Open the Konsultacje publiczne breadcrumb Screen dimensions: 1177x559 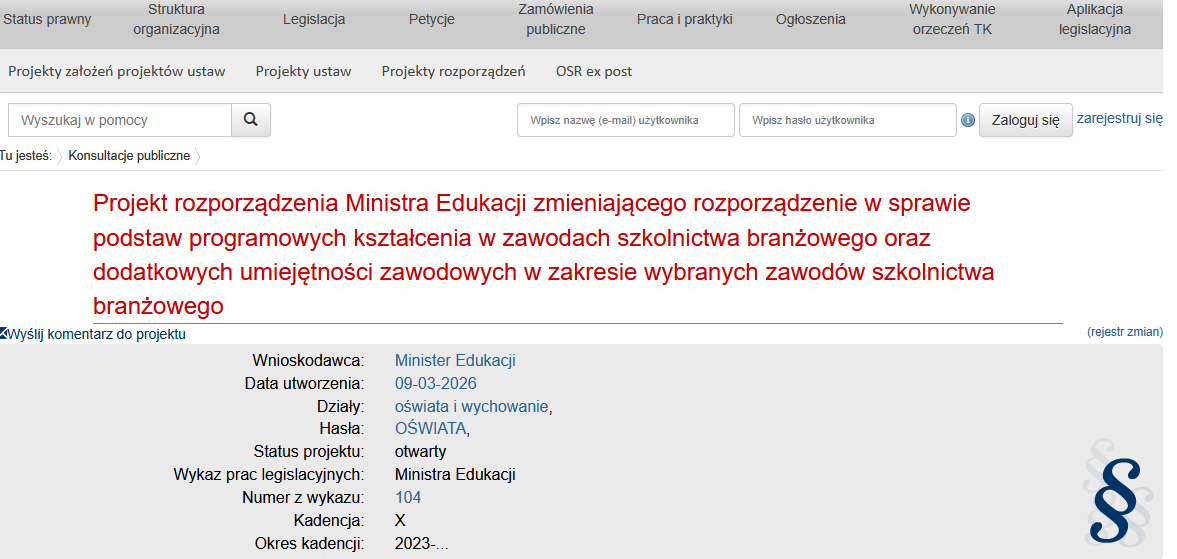pos(129,156)
